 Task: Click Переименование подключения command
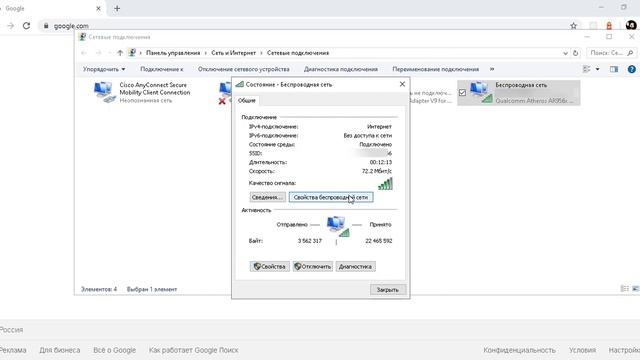[x=436, y=69]
